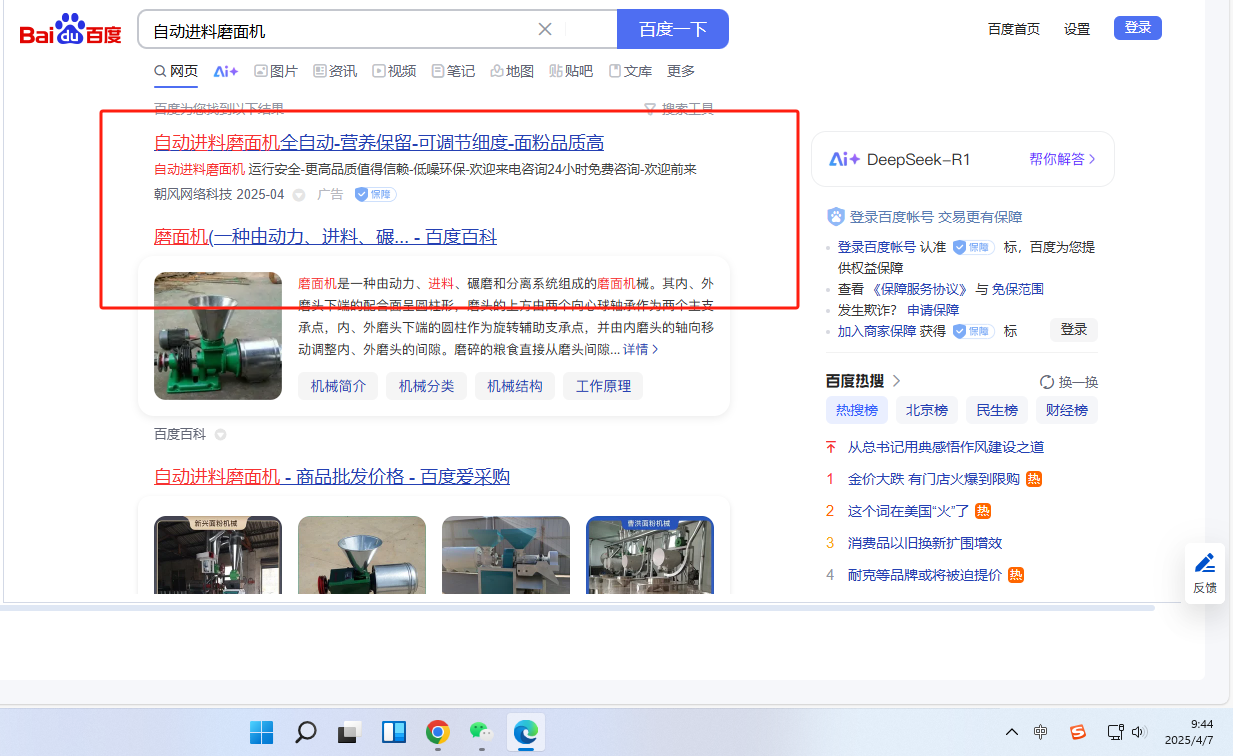
Task: Launch WeChat from the taskbar
Action: tap(482, 733)
